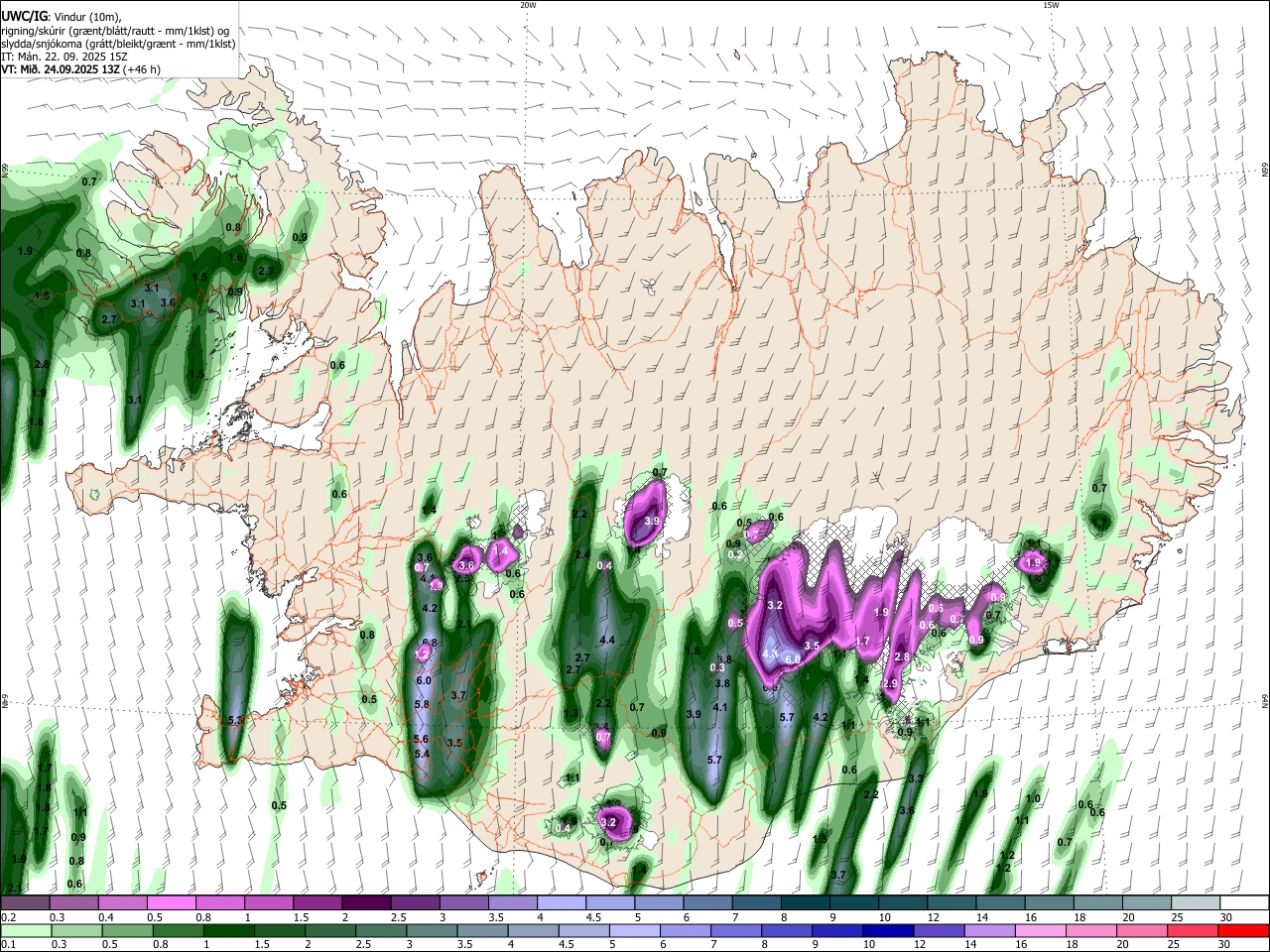1270x952 pixels.
Task: Click the "5.8" rainfall value on the map
Action: click(422, 704)
